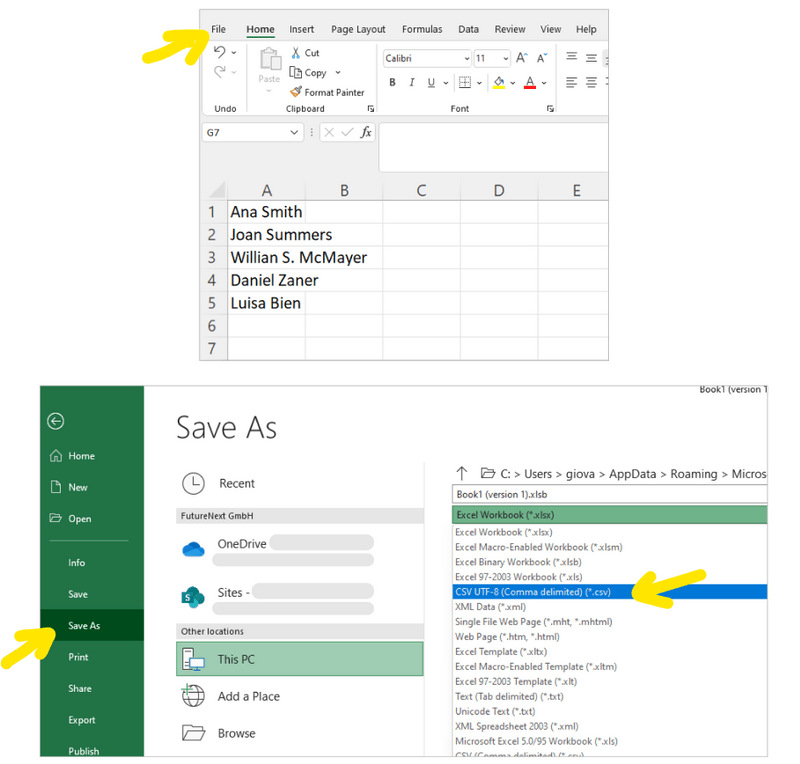800x764 pixels.
Task: Switch to the Insert ribbon tab
Action: [x=301, y=29]
